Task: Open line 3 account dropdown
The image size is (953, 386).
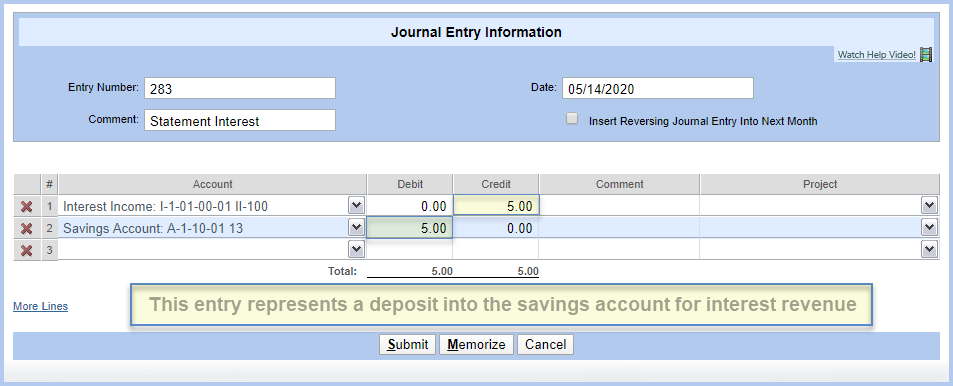Action: click(x=356, y=249)
